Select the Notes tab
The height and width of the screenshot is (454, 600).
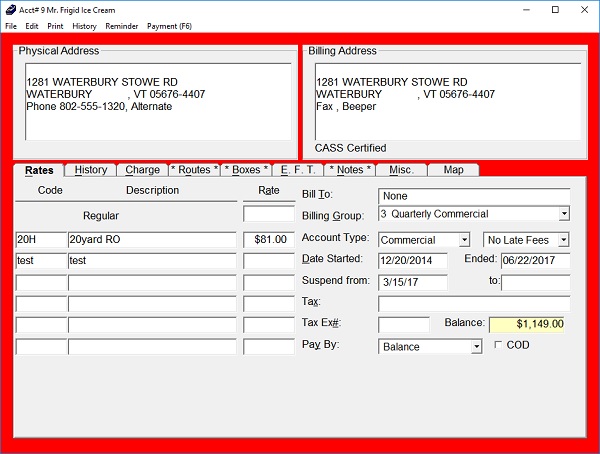[350, 170]
